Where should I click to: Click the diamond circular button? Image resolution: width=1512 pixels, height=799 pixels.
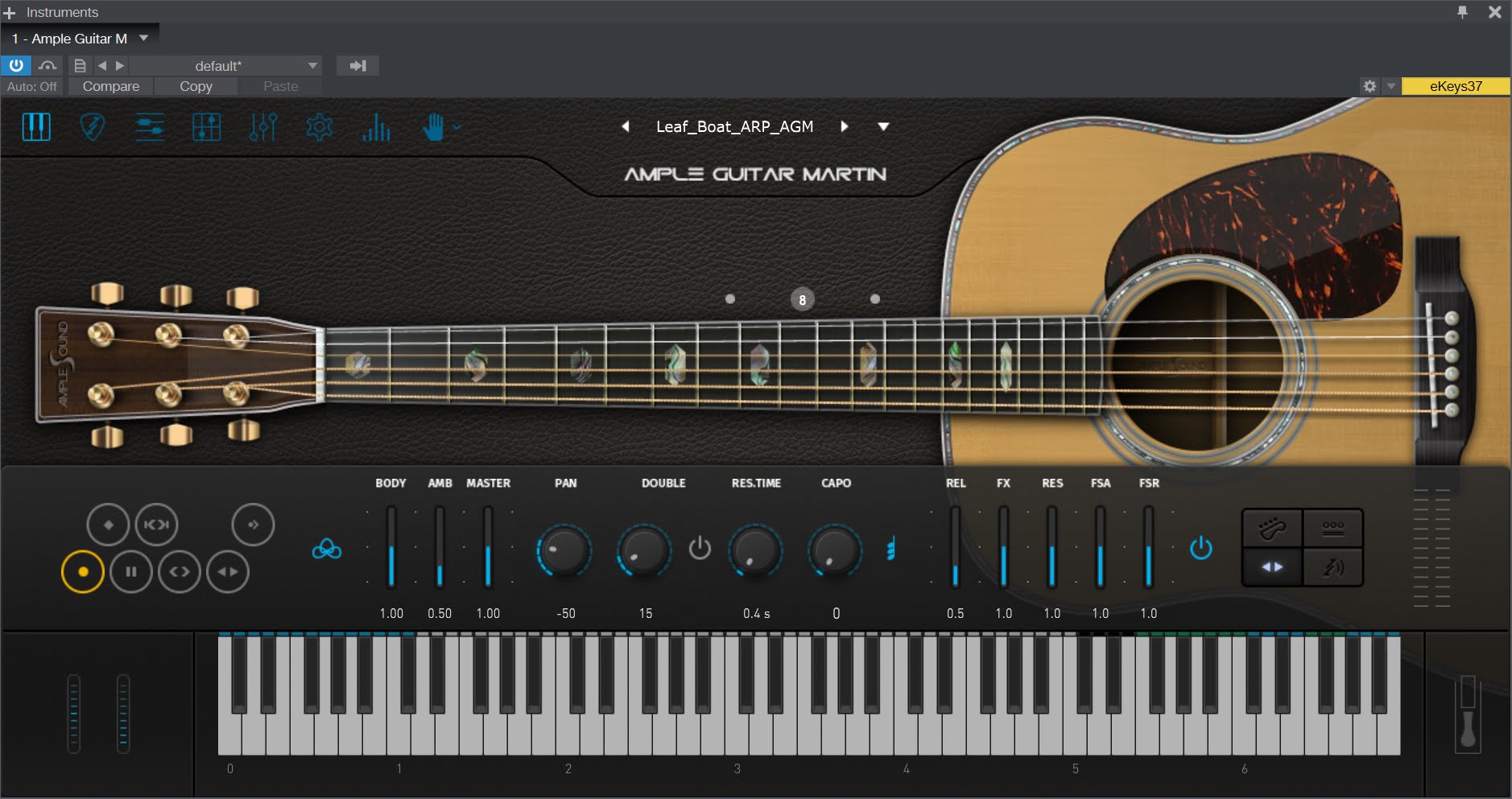click(108, 525)
